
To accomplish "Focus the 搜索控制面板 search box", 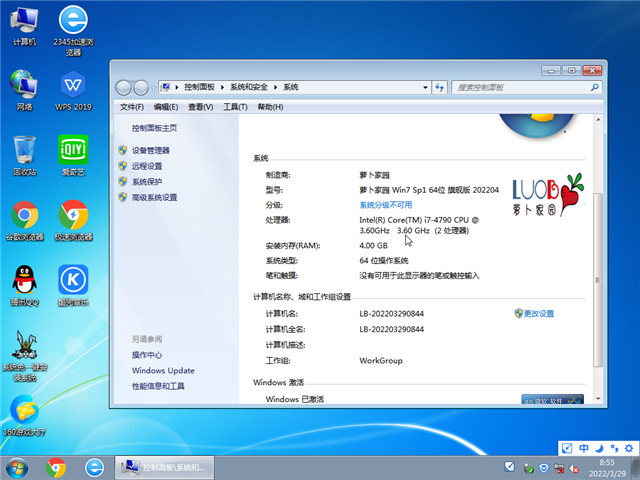I will [527, 87].
